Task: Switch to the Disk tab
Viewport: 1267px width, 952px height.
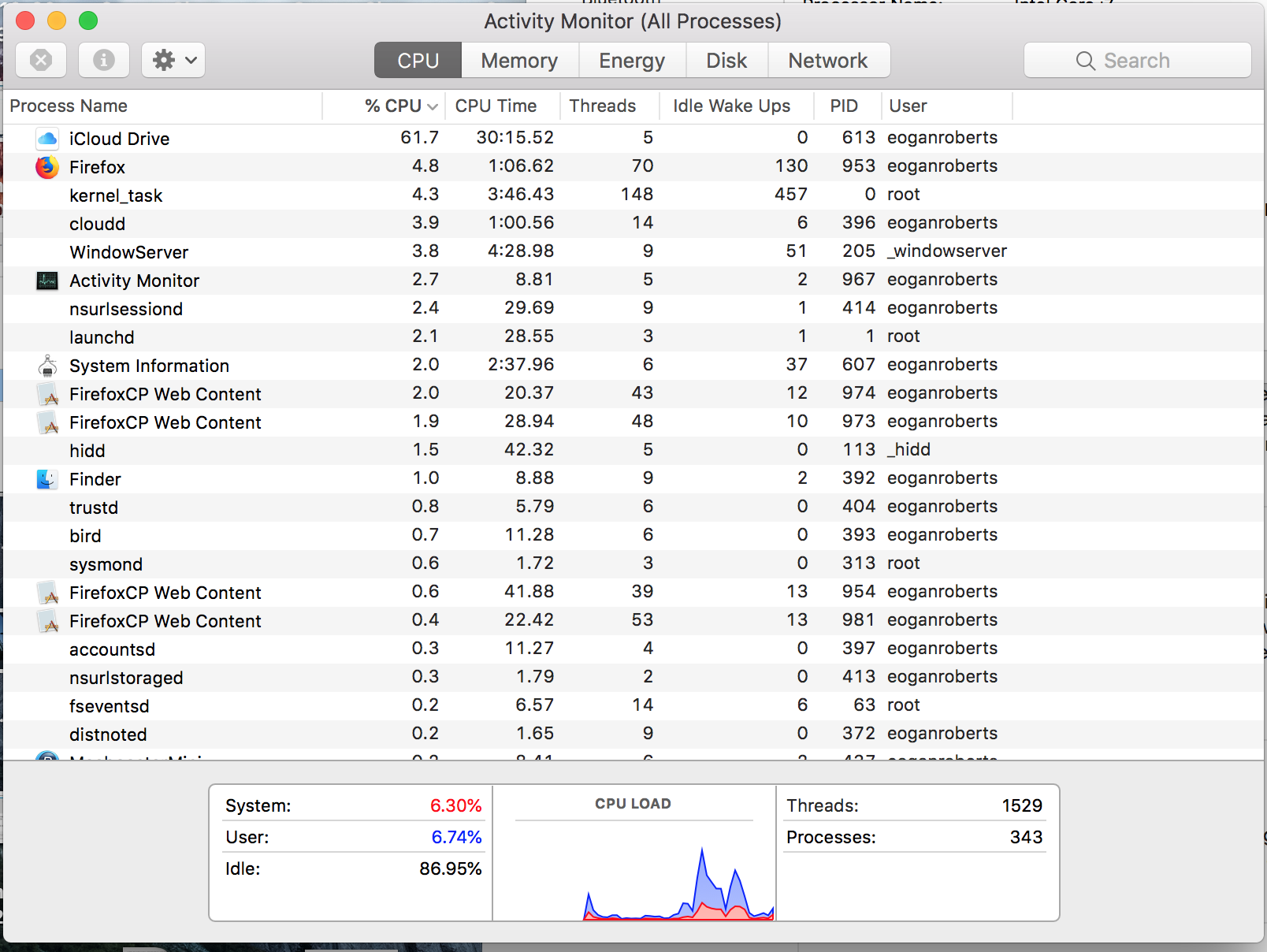Action: (x=726, y=61)
